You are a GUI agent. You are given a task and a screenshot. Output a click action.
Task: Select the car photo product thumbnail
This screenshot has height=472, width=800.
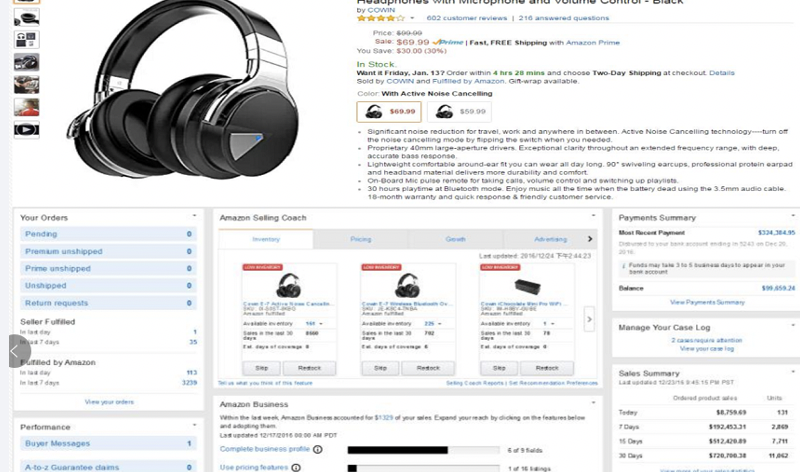pyautogui.click(x=27, y=62)
